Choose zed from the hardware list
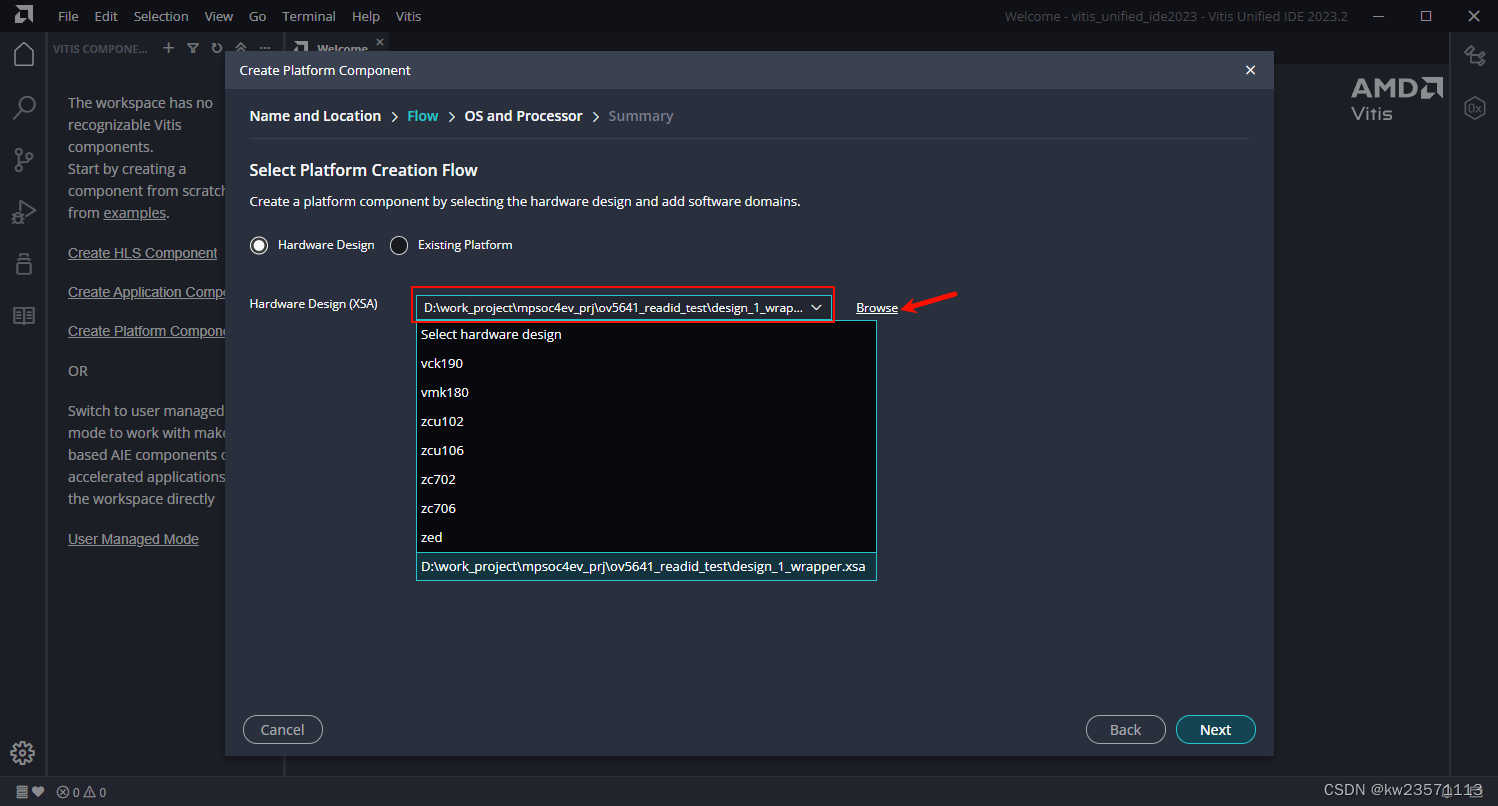The height and width of the screenshot is (806, 1498). coord(646,537)
